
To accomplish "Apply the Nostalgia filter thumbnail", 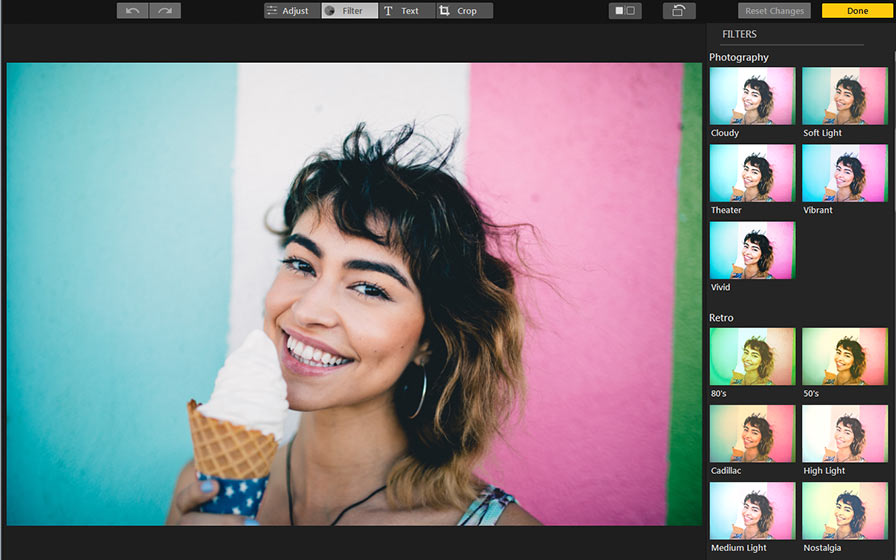I will [x=845, y=511].
